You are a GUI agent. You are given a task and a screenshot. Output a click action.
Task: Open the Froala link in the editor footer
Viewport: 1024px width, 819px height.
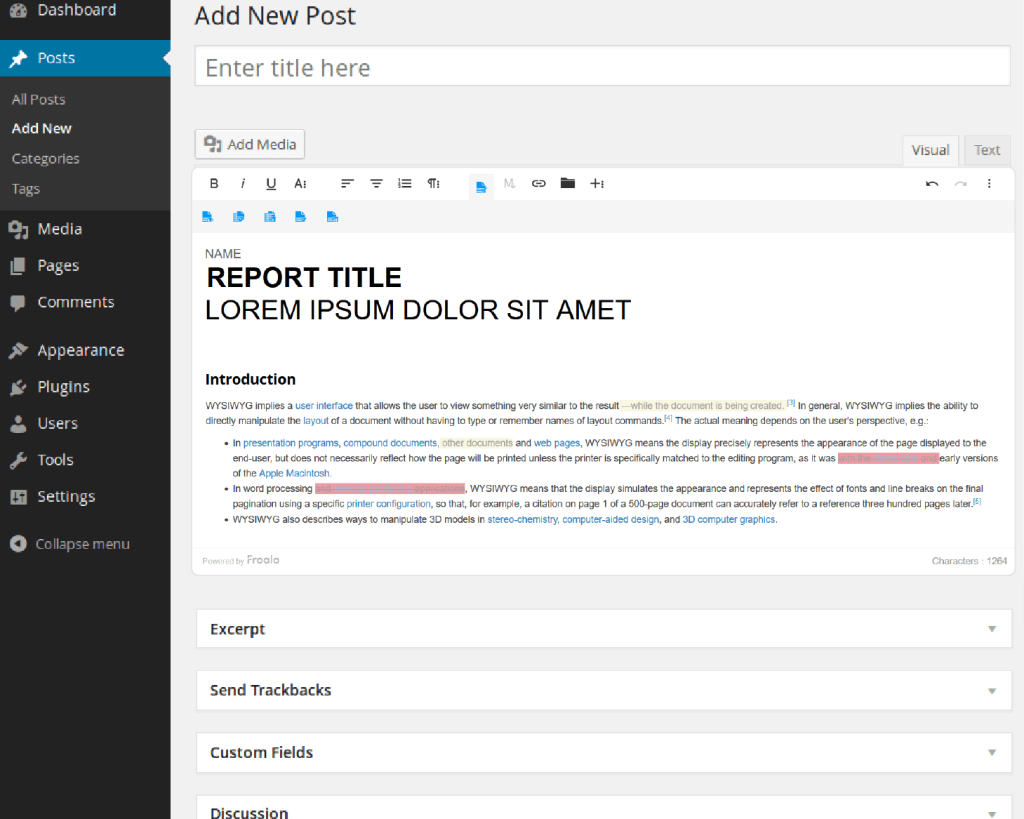pyautogui.click(x=263, y=560)
